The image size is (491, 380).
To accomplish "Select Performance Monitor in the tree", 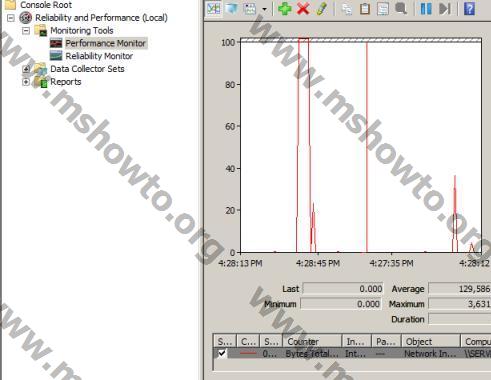I will (105, 43).
